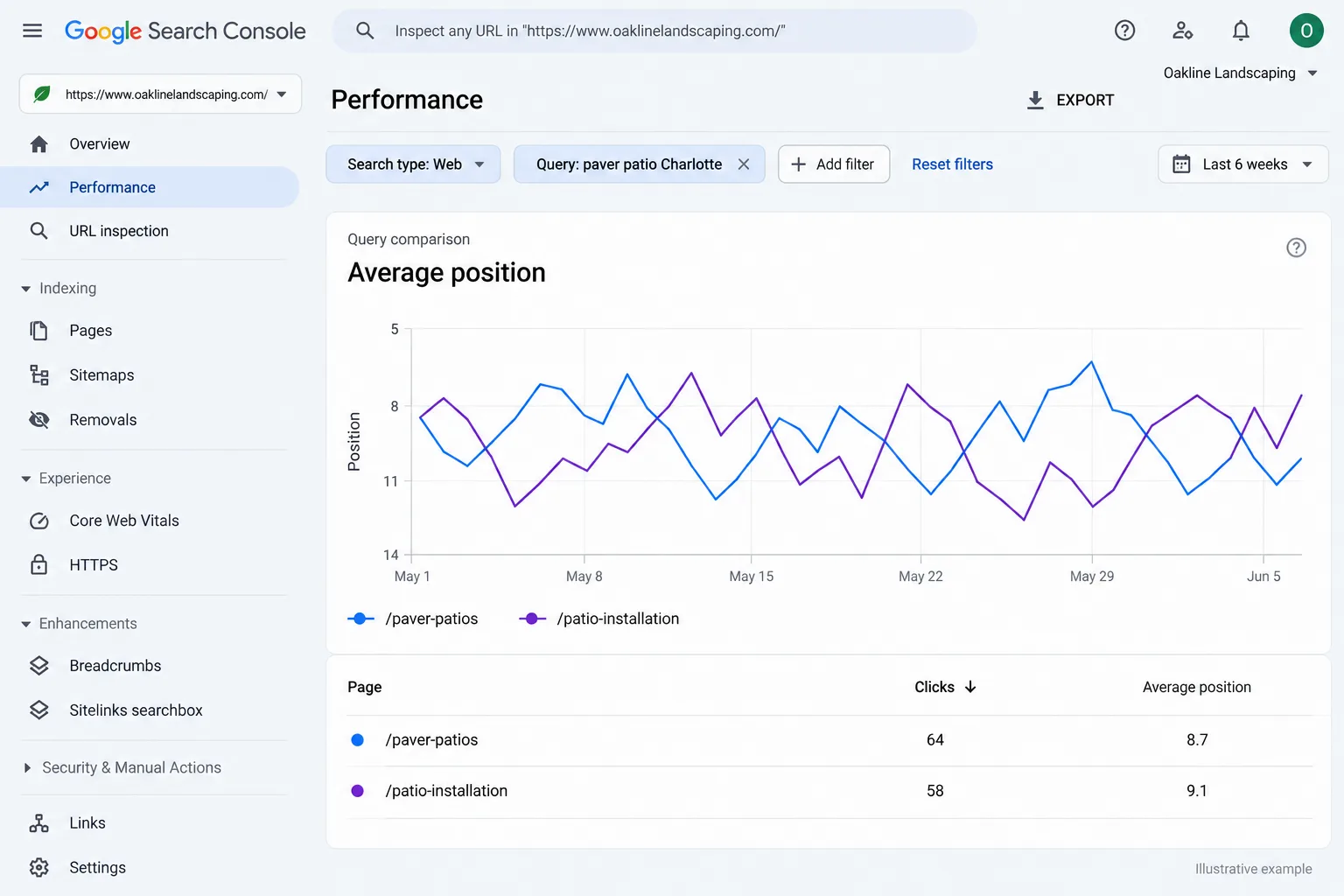The height and width of the screenshot is (896, 1344).
Task: Open the green account avatar O
Action: [x=1306, y=31]
